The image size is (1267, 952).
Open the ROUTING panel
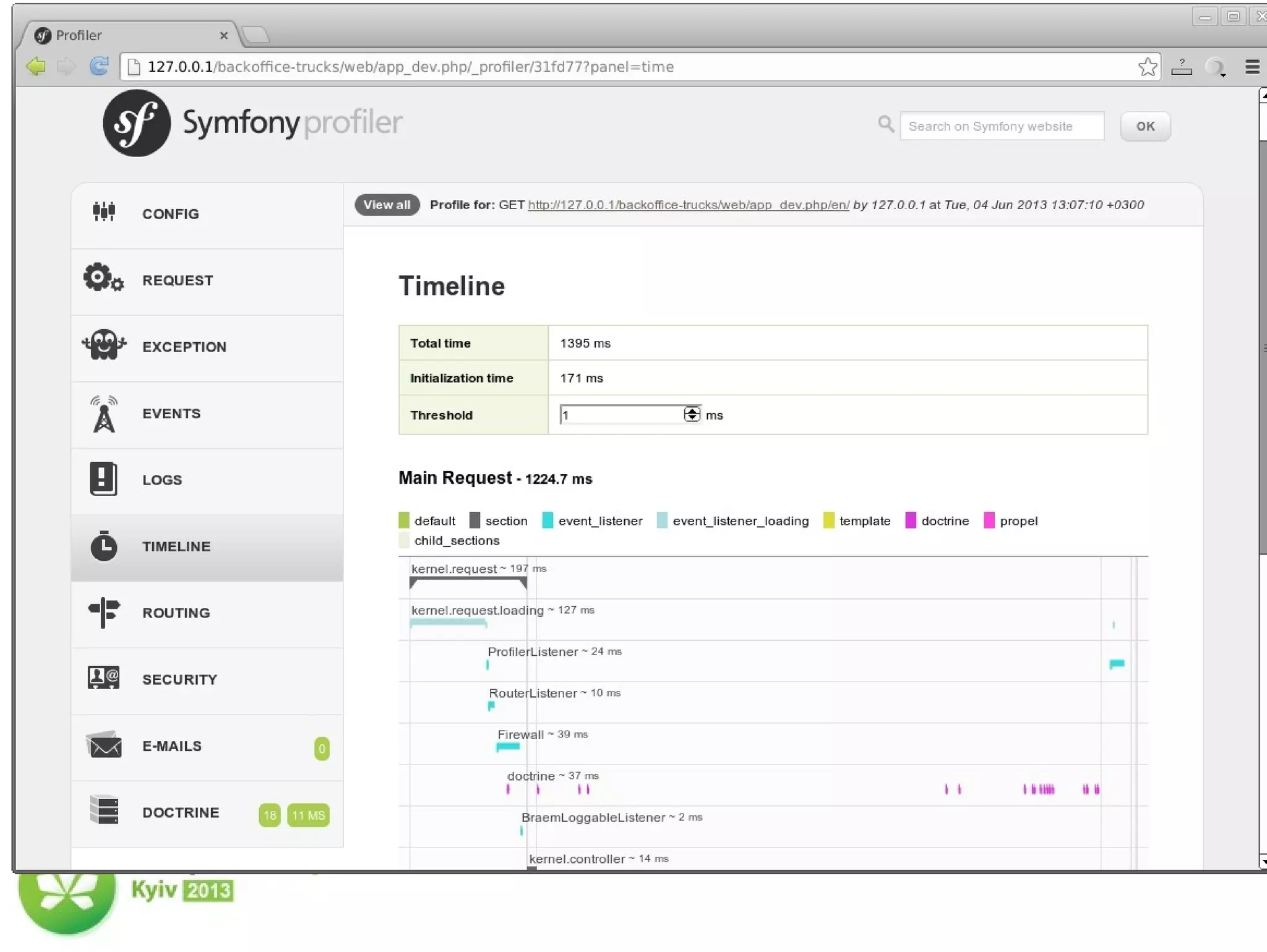(207, 614)
